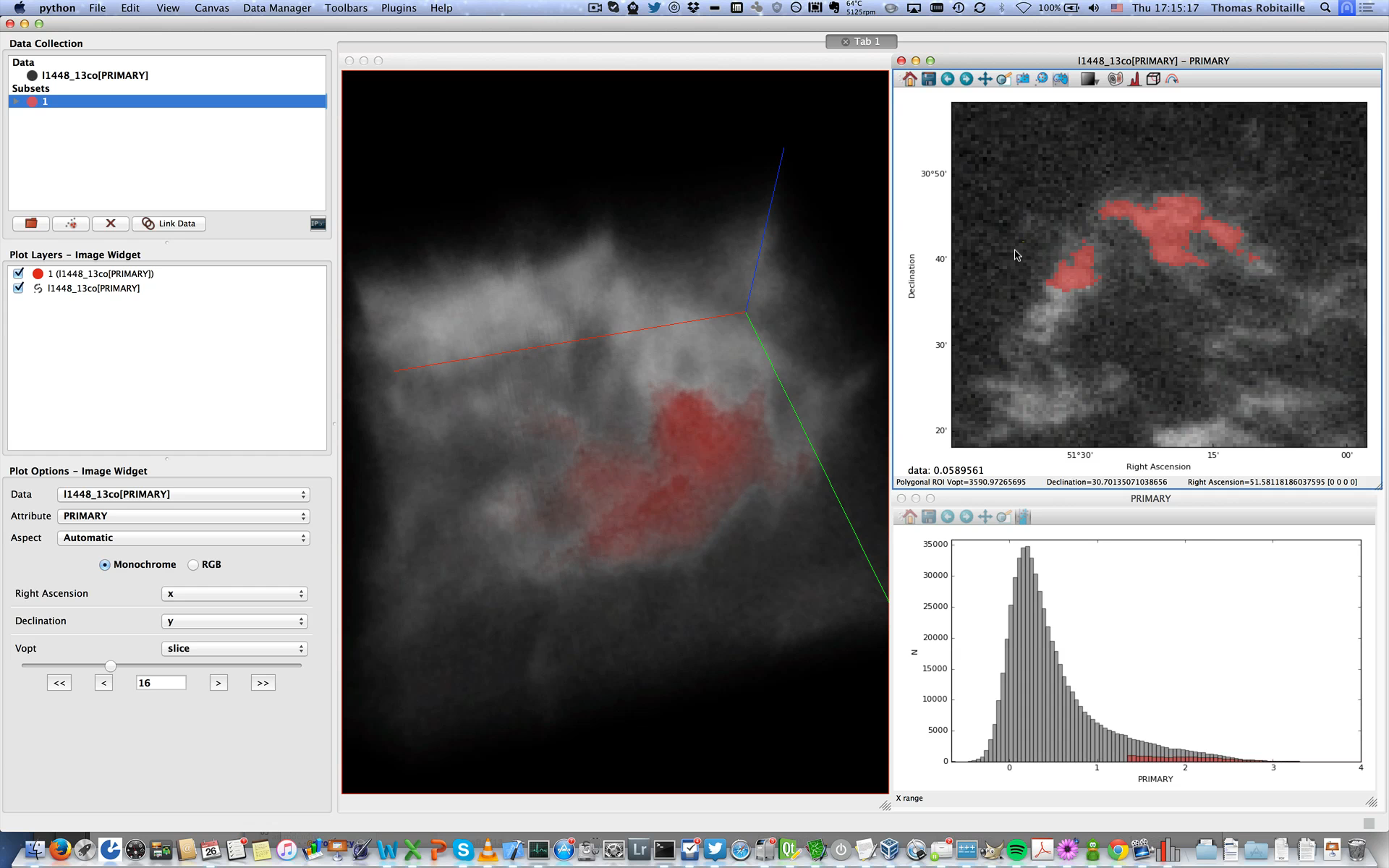
Task: Click the 3D cube icon in the image viewer toolbar
Action: tap(1153, 80)
